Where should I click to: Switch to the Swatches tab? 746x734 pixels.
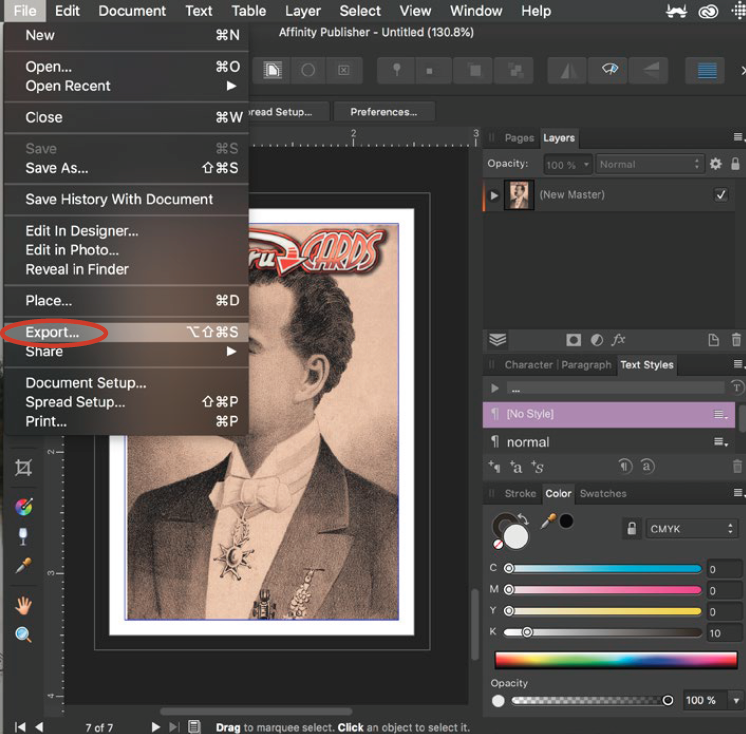[x=603, y=494]
